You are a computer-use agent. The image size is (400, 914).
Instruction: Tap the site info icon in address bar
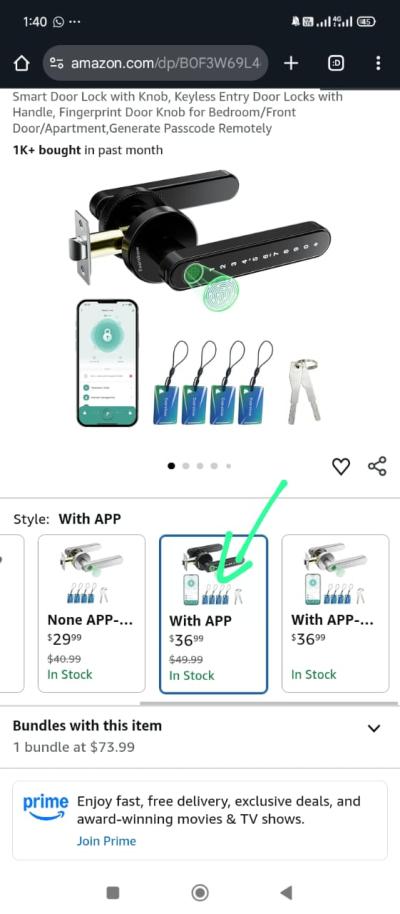[56, 63]
